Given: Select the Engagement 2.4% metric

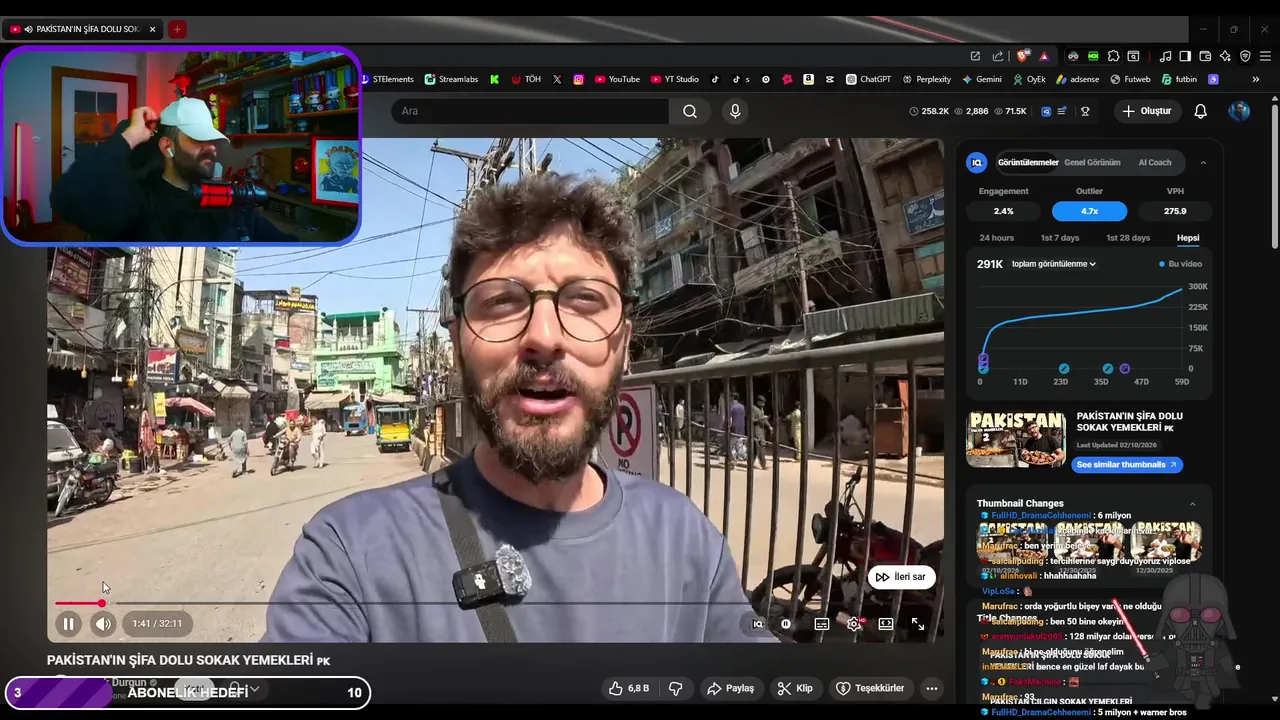Looking at the screenshot, I should point(1003,211).
